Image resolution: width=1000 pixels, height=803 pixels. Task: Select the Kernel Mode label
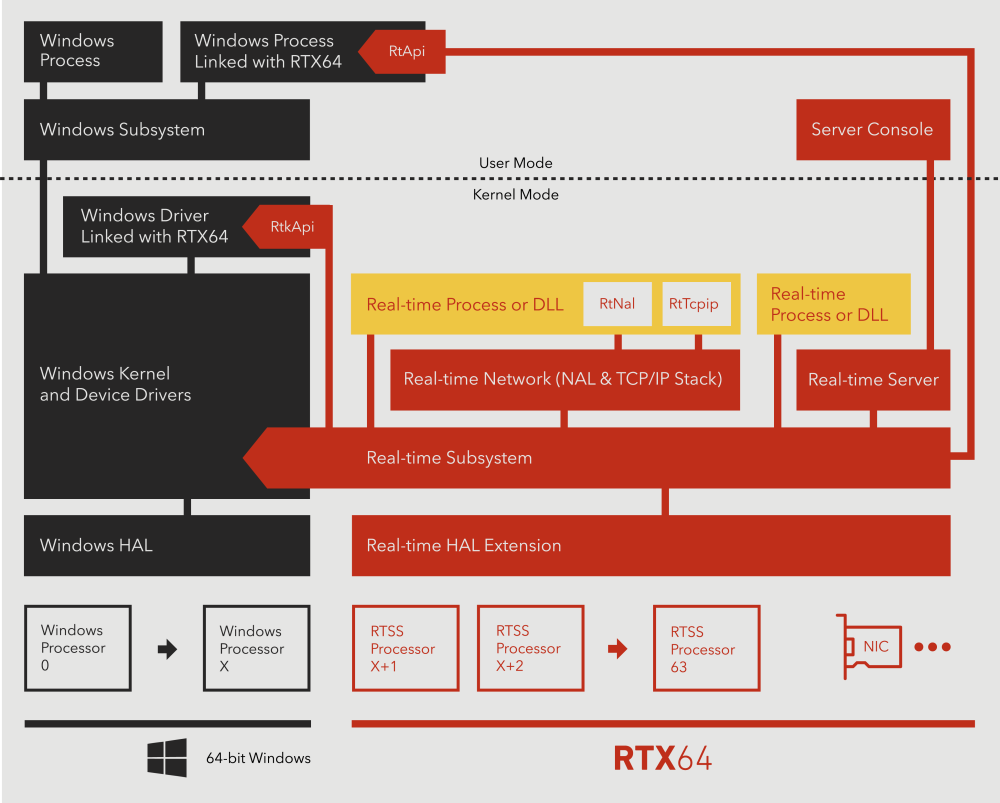pyautogui.click(x=516, y=194)
